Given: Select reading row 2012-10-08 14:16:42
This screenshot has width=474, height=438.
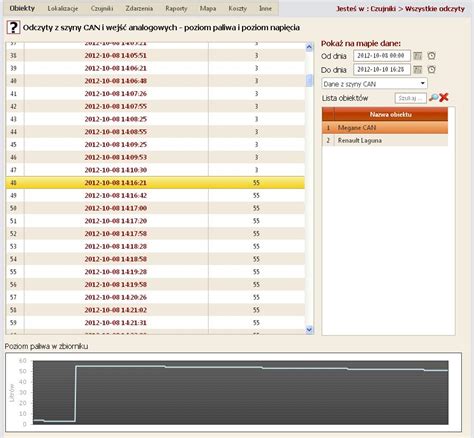Looking at the screenshot, I should 155,195.
